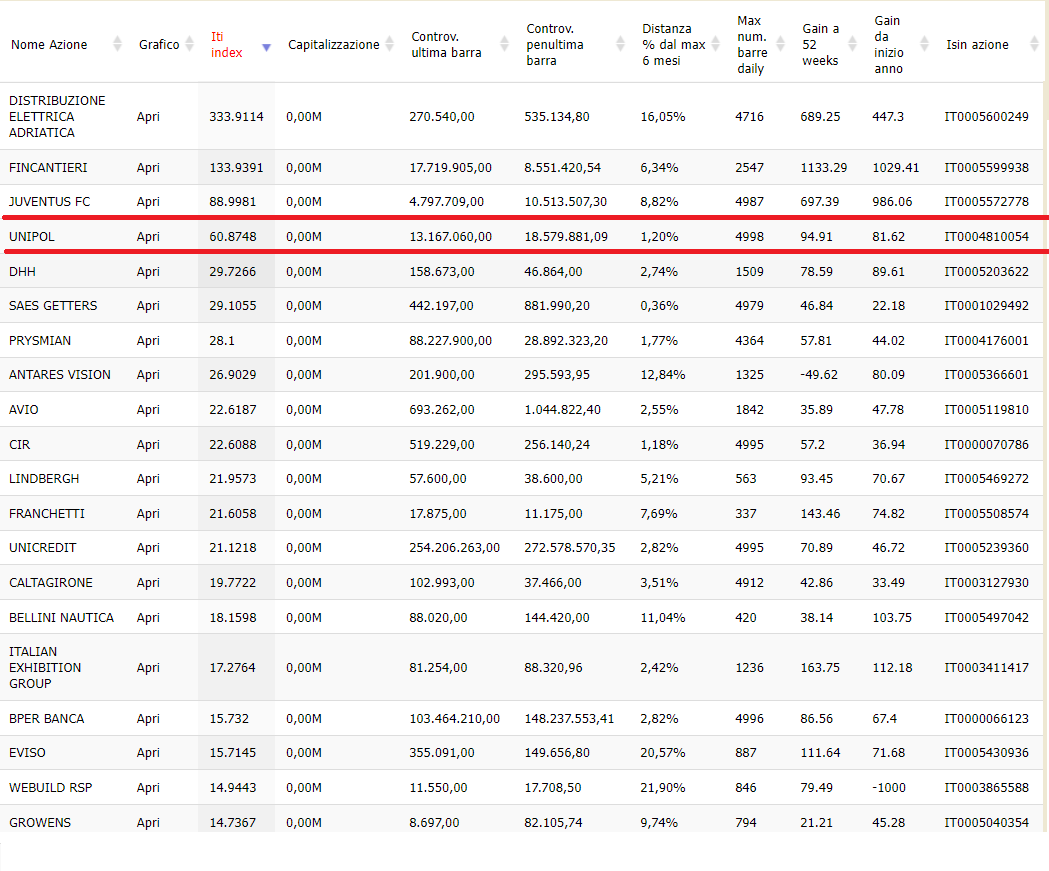Image resolution: width=1049 pixels, height=871 pixels.
Task: Sort by Controv. penultima barra arrows
Action: [x=620, y=44]
